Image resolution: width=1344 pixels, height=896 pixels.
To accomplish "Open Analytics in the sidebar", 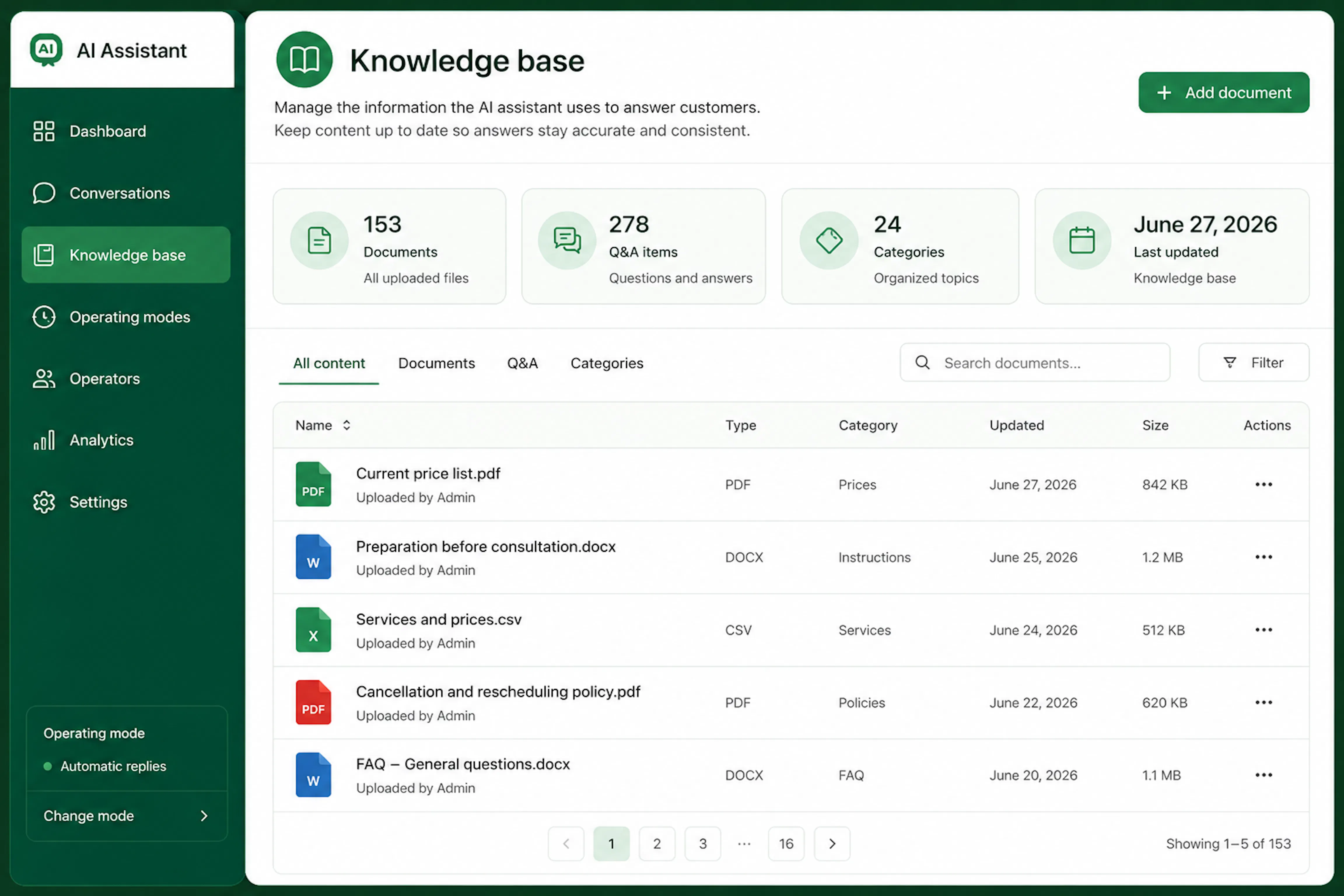I will pos(126,440).
